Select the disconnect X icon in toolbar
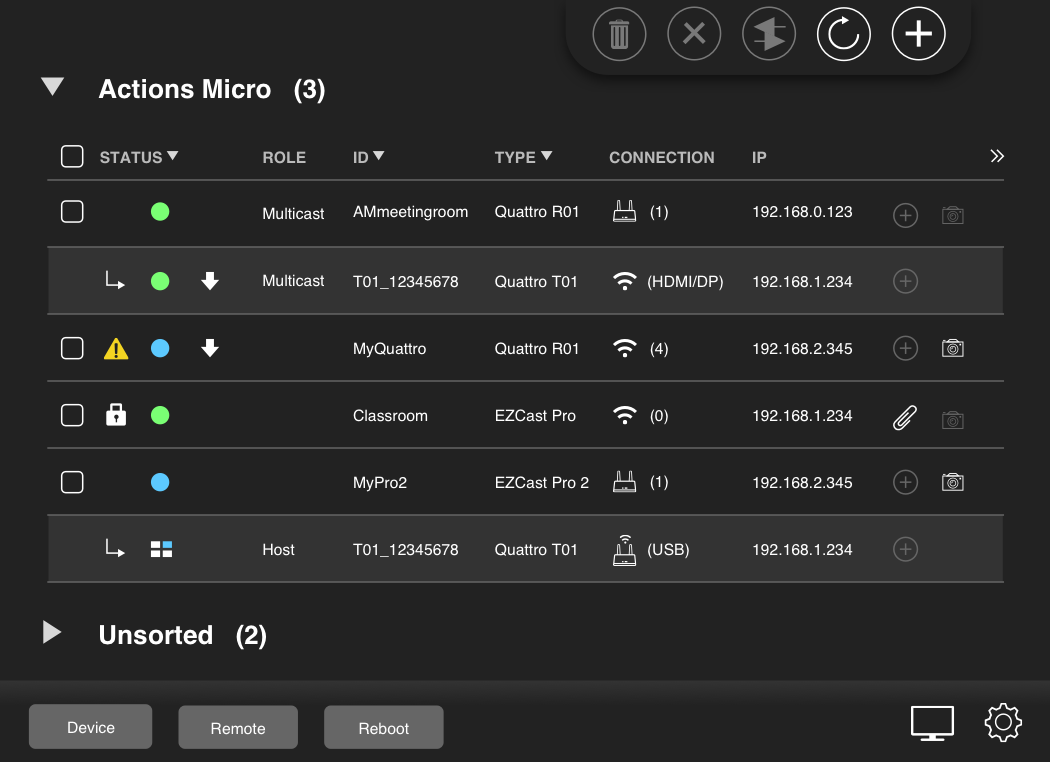Screen dimensions: 1050x762 [x=694, y=33]
